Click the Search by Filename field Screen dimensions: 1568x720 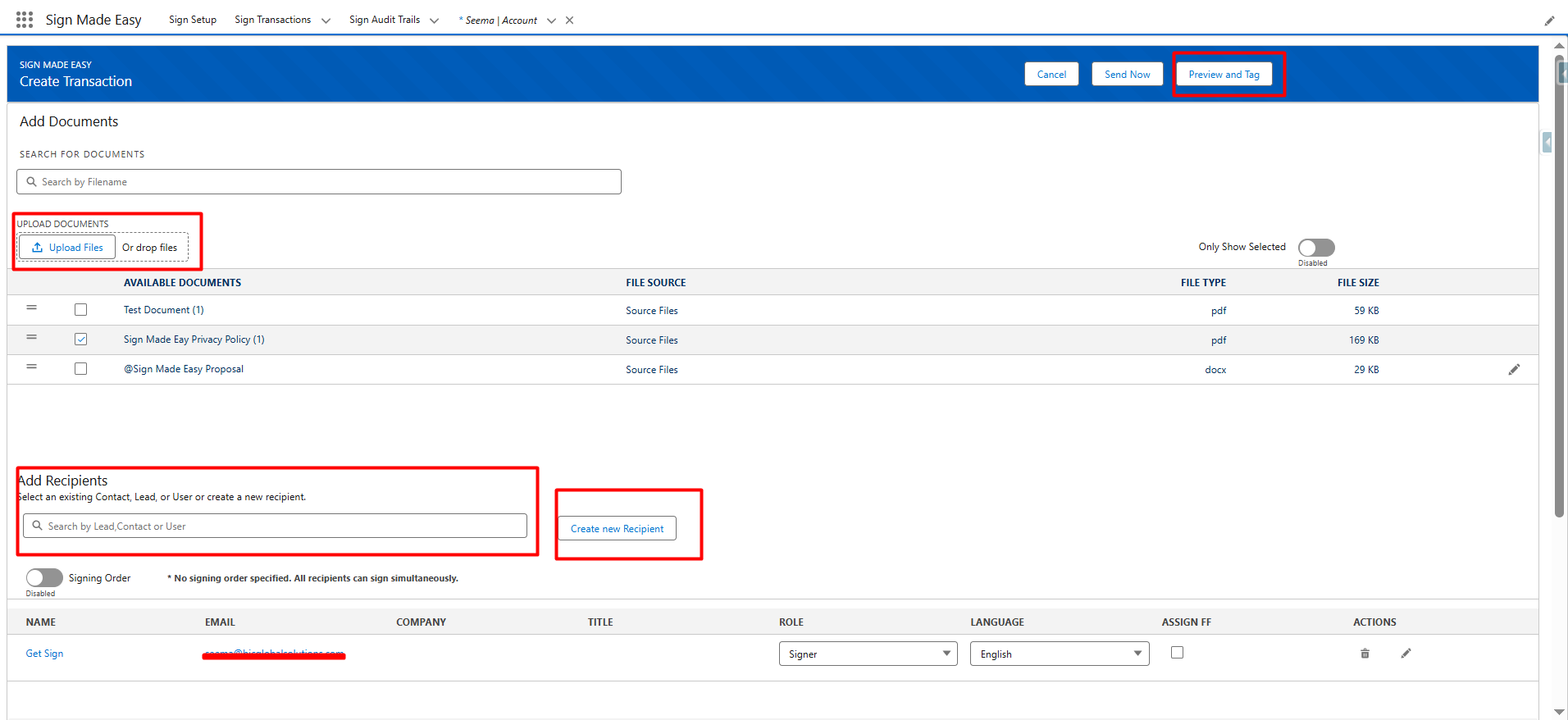pyautogui.click(x=318, y=182)
